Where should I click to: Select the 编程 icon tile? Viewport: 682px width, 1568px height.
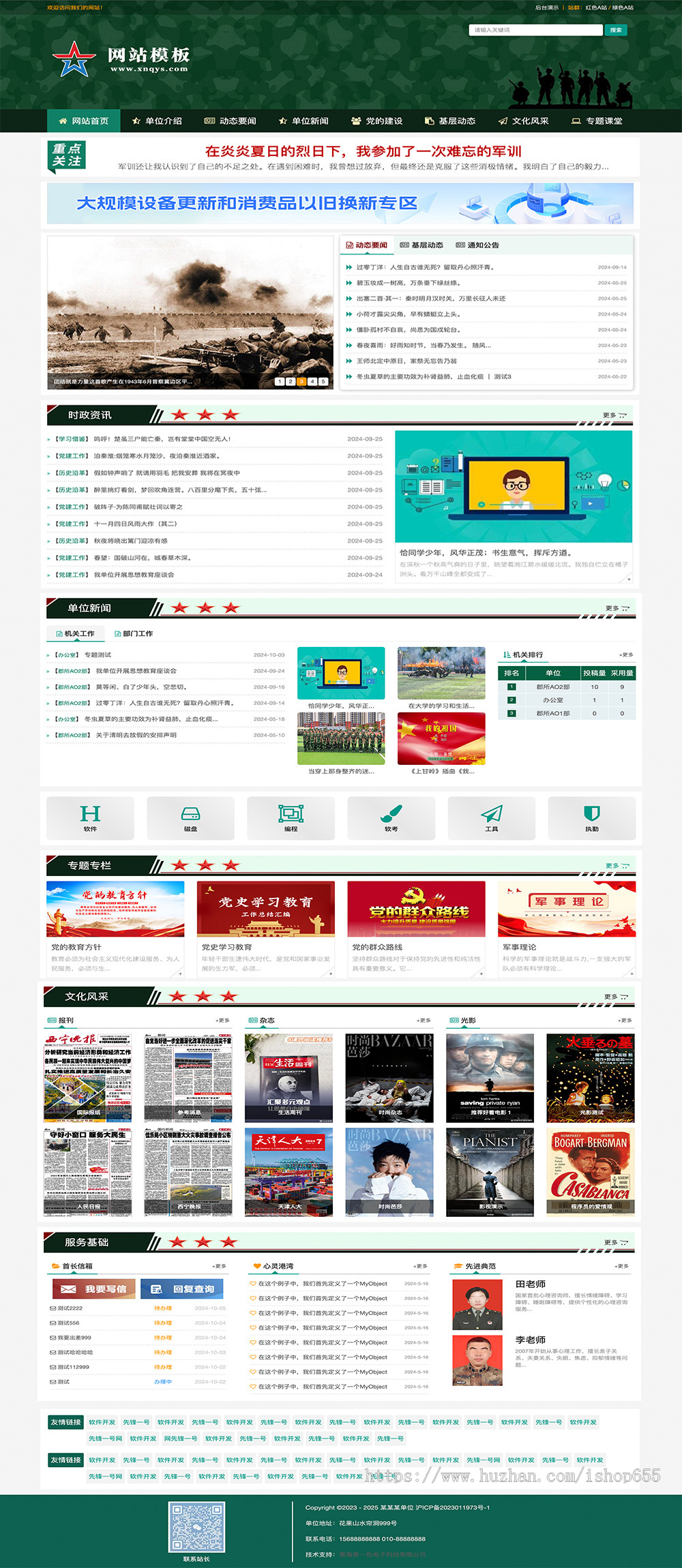(x=291, y=818)
